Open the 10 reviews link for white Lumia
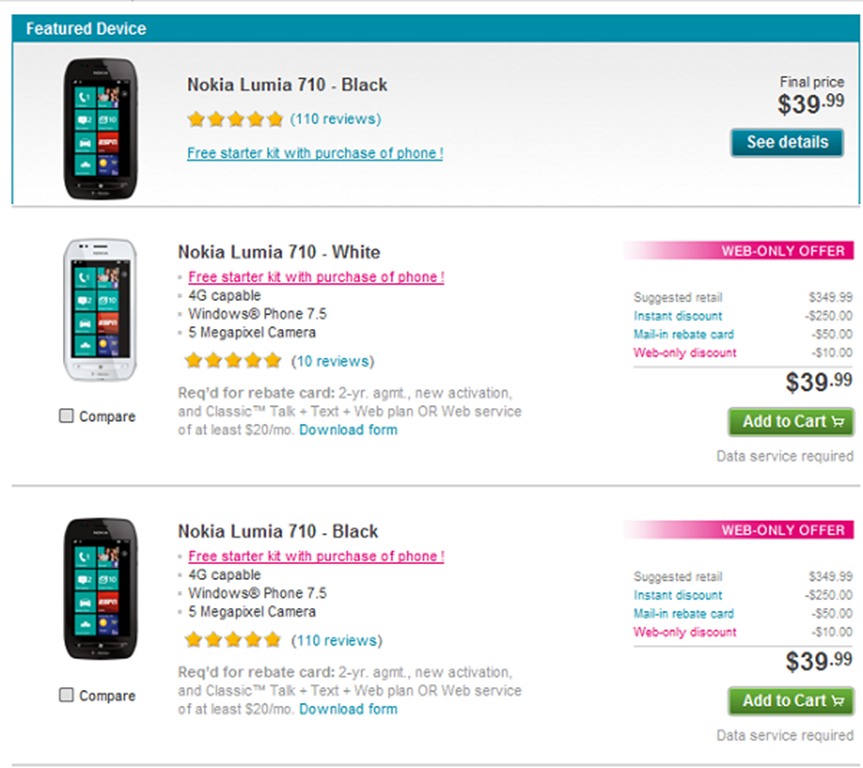The width and height of the screenshot is (863, 768). [x=332, y=361]
